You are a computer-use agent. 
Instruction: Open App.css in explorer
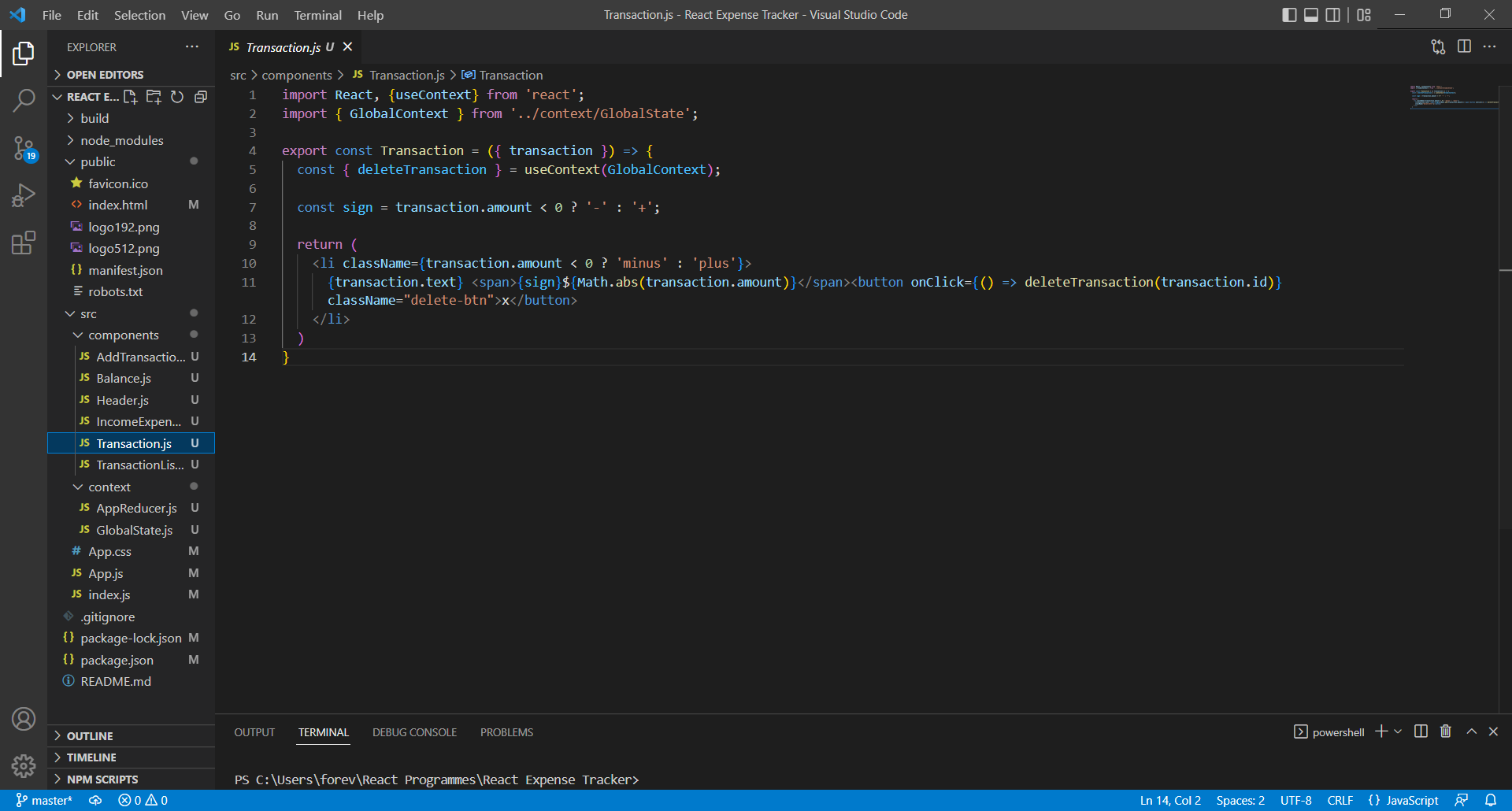click(131, 551)
